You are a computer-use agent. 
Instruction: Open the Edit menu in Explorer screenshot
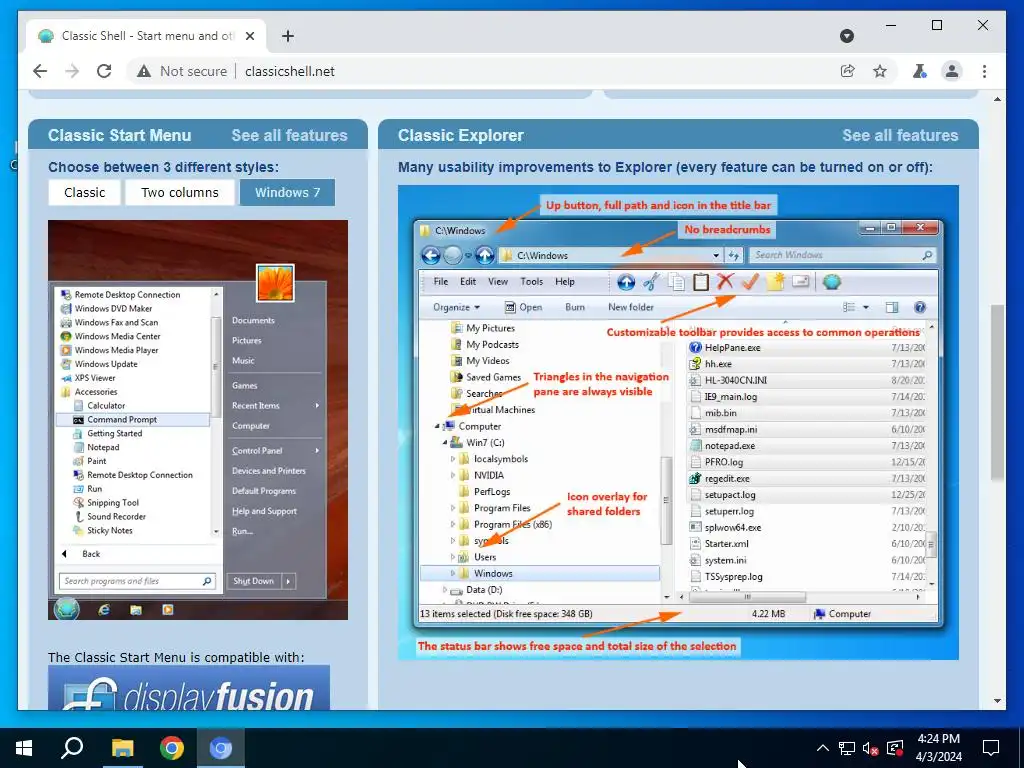click(468, 281)
